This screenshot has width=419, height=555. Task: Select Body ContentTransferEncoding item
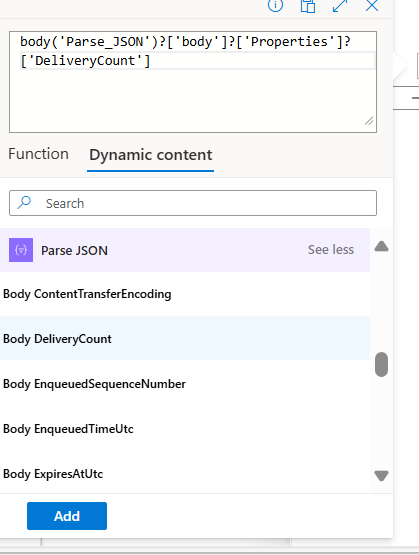pos(185,294)
